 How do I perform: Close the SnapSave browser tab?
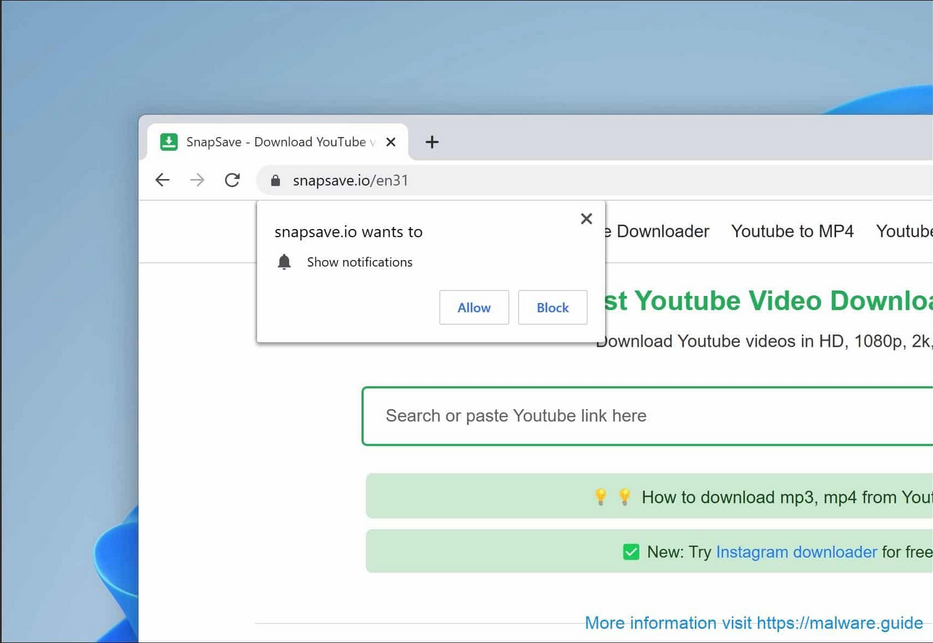tap(391, 142)
